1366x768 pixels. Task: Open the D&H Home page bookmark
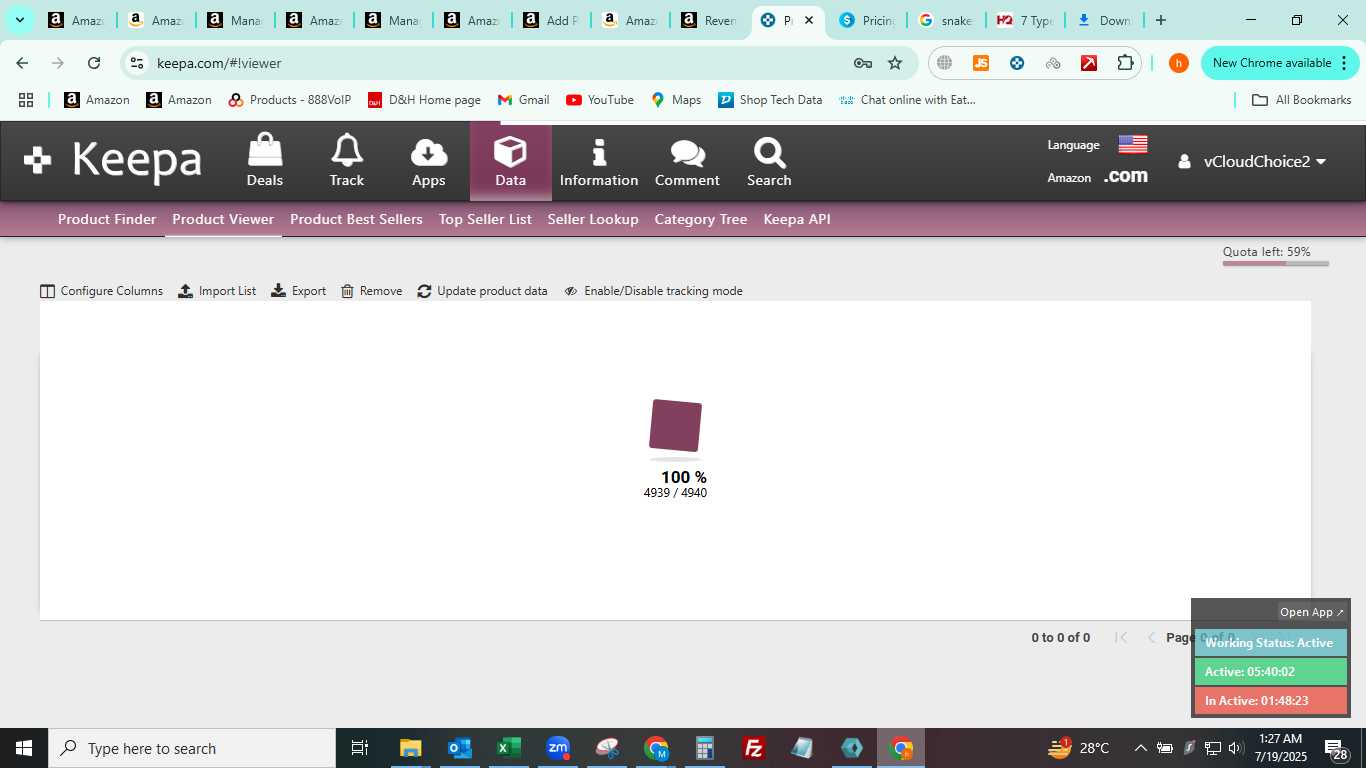click(424, 100)
